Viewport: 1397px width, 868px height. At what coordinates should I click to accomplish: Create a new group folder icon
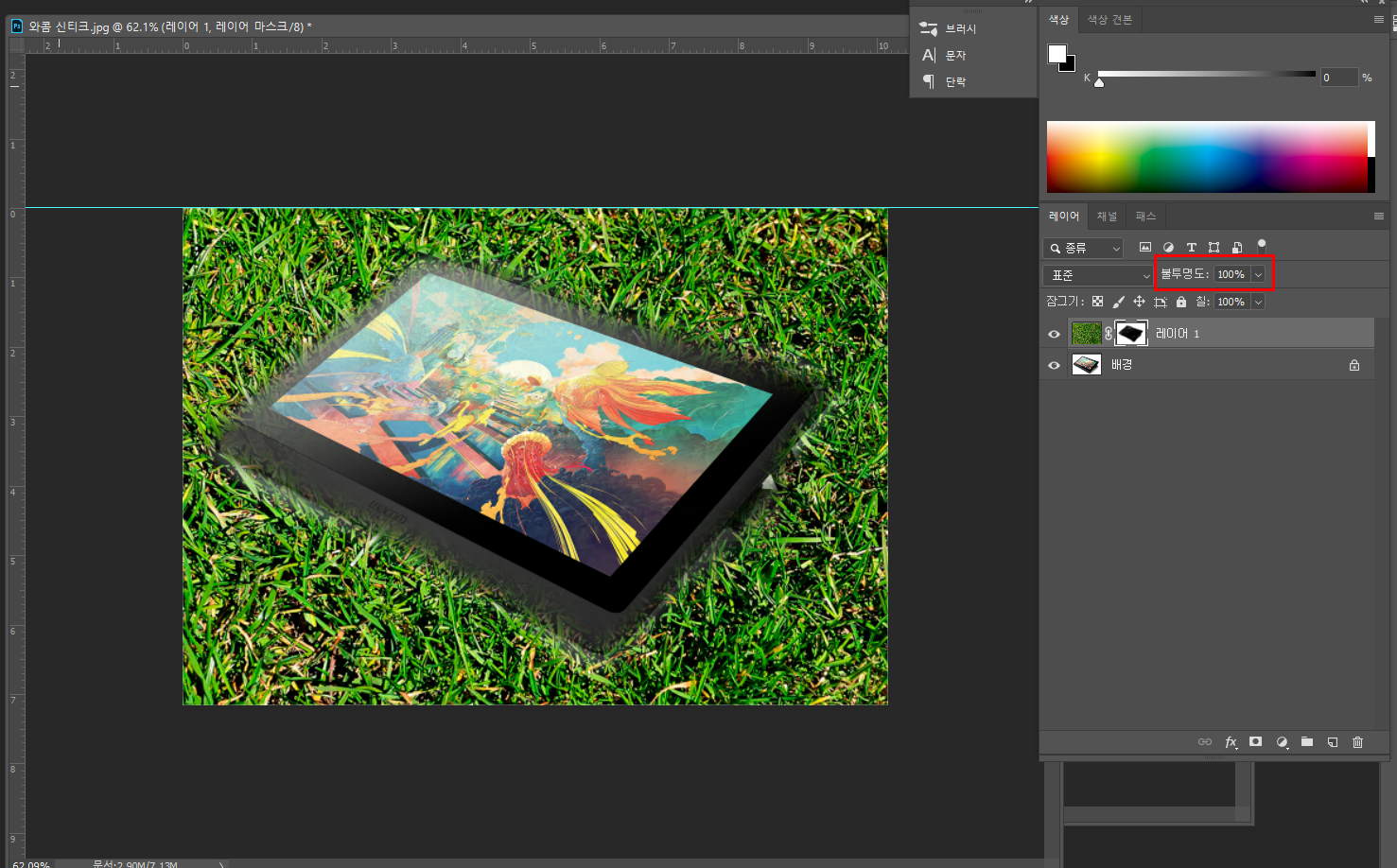1307,742
